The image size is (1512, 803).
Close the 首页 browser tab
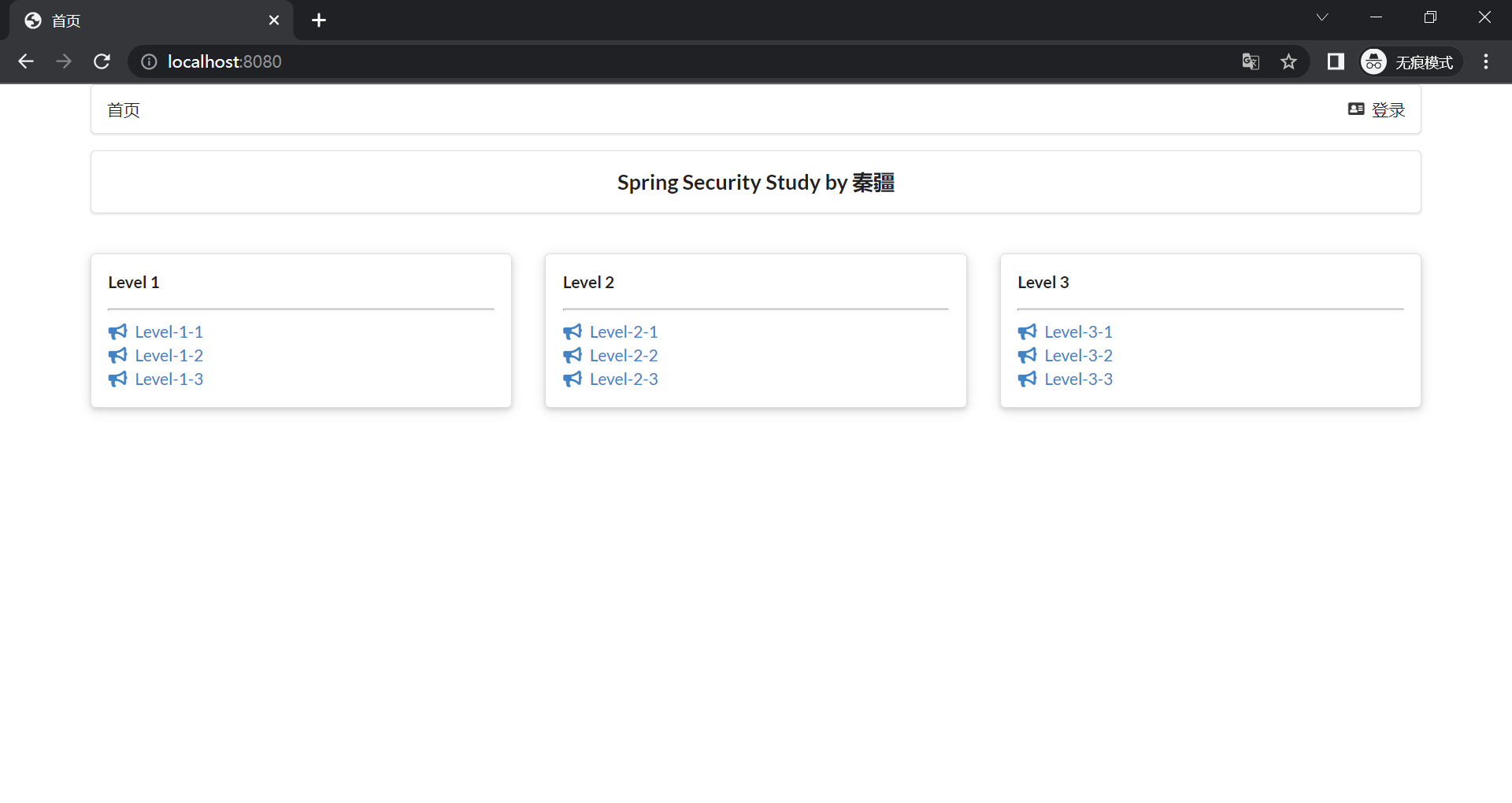(274, 20)
